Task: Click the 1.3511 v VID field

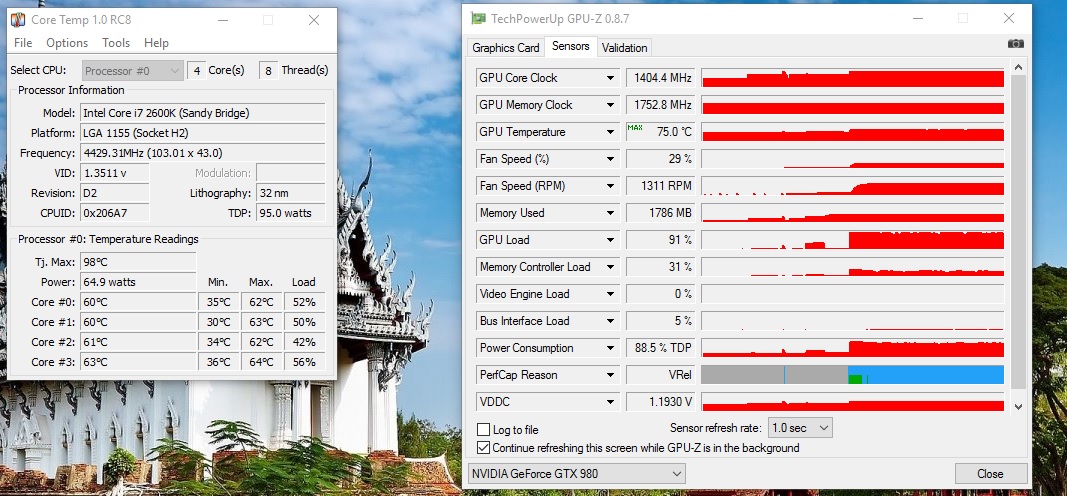Action: pos(114,173)
